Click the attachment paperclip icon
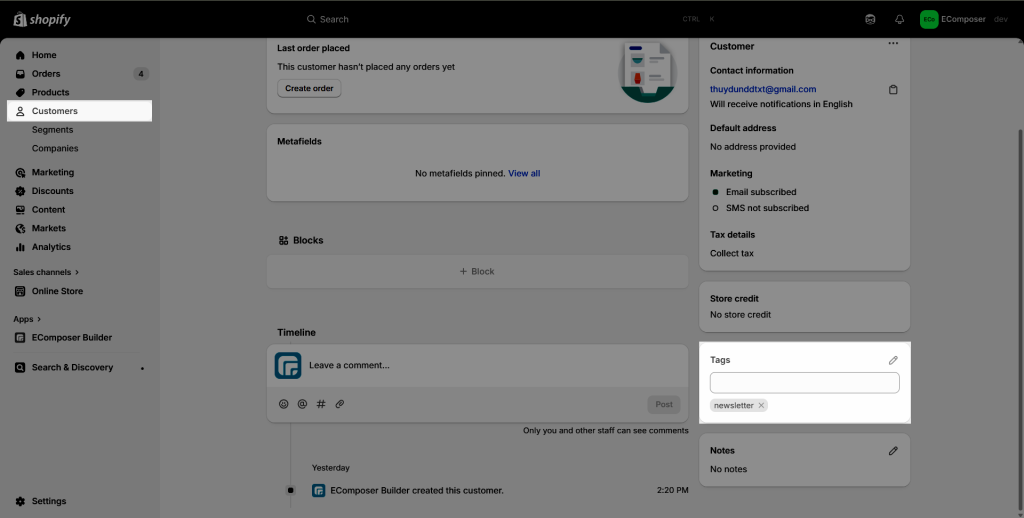 click(340, 404)
